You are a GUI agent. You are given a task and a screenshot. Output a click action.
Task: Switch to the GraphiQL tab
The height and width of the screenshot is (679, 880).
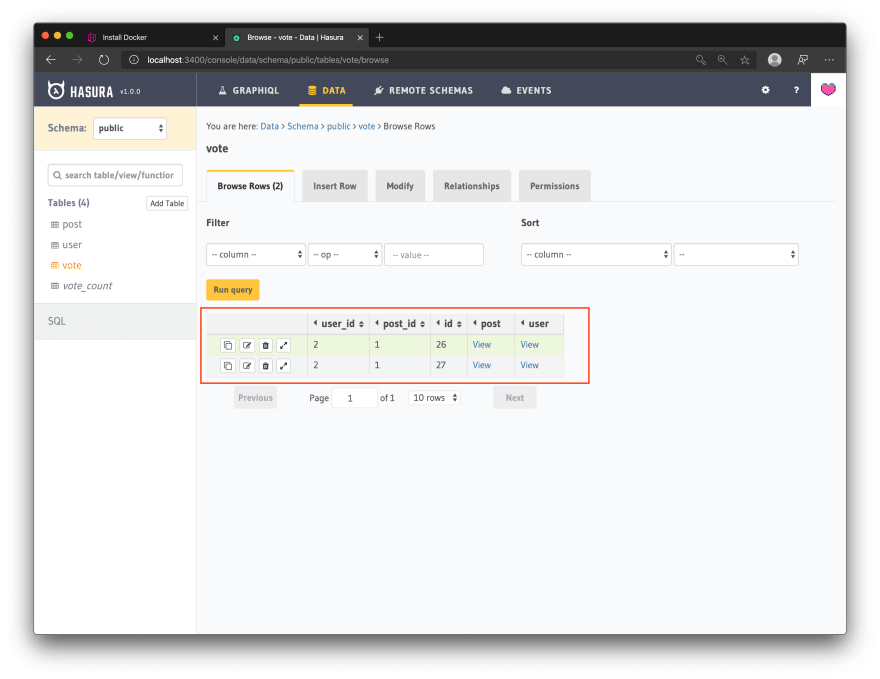[x=249, y=90]
